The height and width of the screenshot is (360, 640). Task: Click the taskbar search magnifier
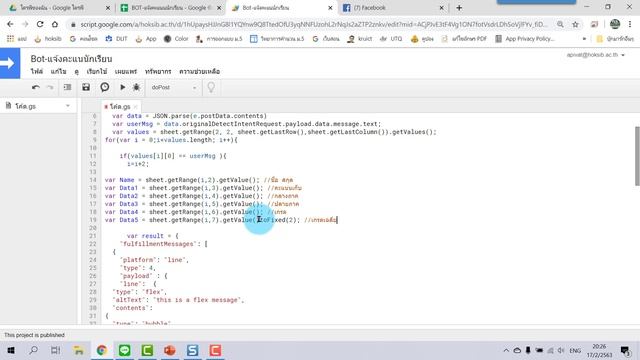click(33, 350)
